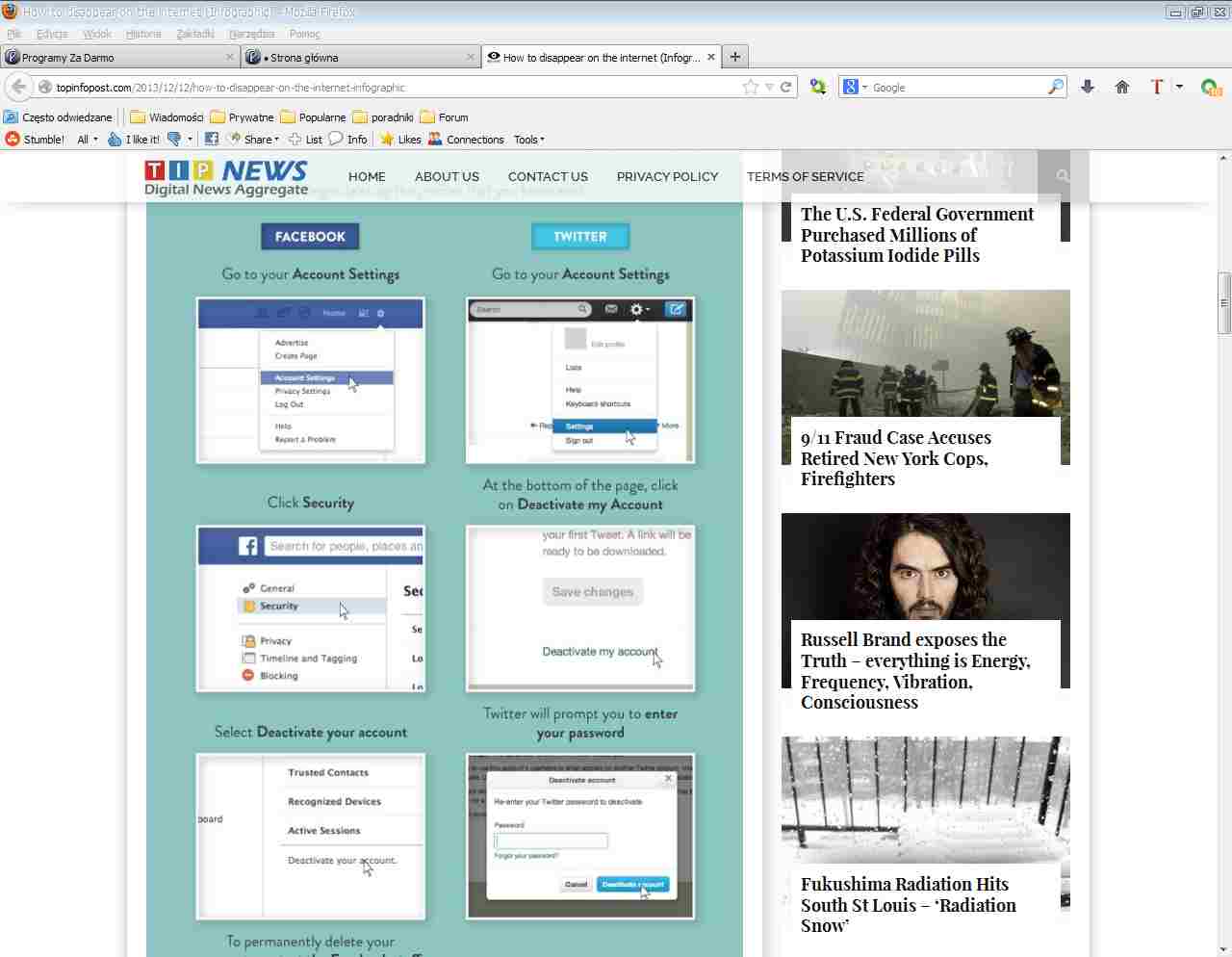
Task: Open the history dropdown arrow in URL bar
Action: point(769,87)
